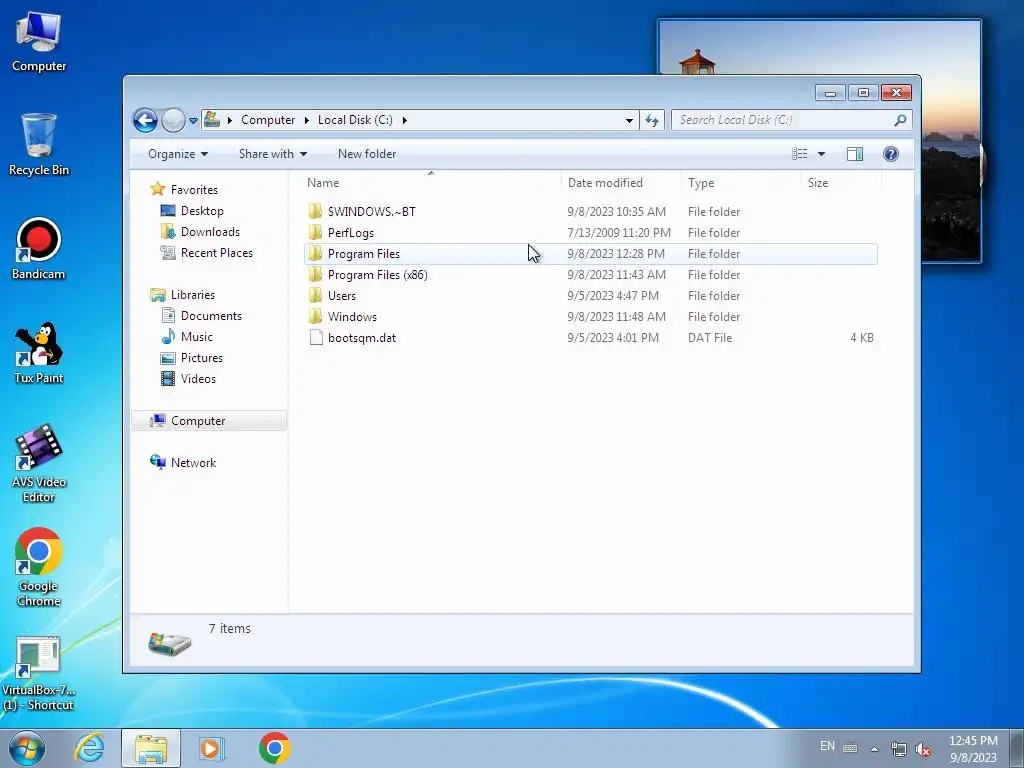Click Windows Explorer taskbar button
The height and width of the screenshot is (768, 1024).
click(x=151, y=748)
